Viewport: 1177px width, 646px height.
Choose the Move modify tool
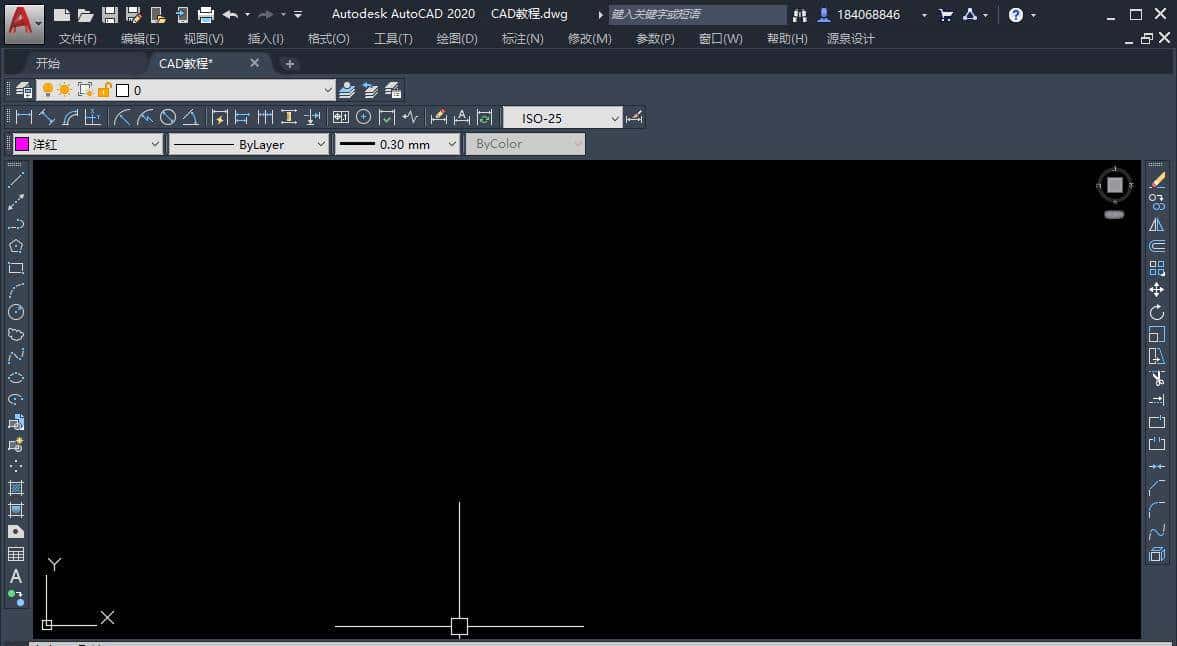tap(1157, 290)
